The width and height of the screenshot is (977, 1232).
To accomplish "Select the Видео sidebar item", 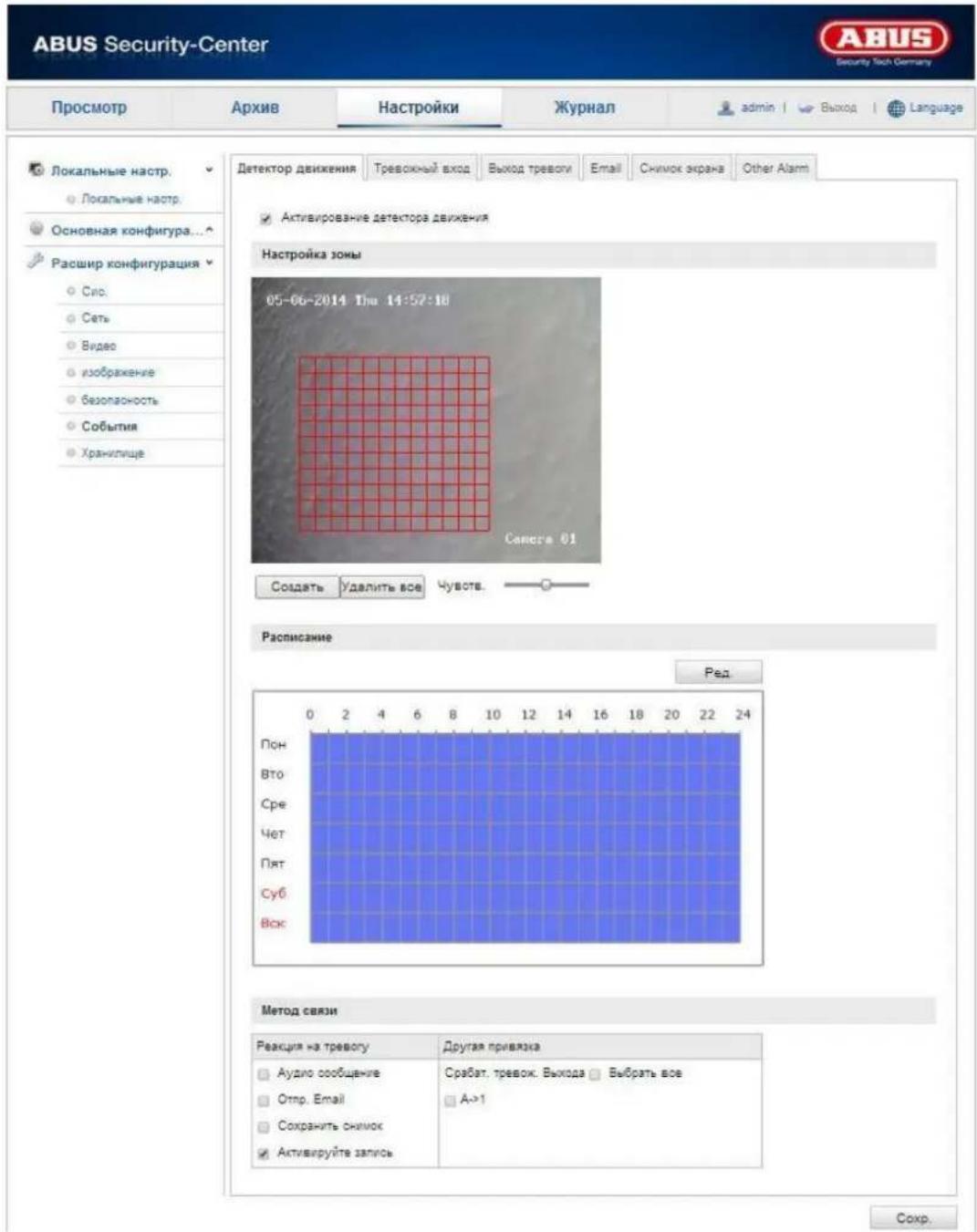I will click(x=99, y=346).
